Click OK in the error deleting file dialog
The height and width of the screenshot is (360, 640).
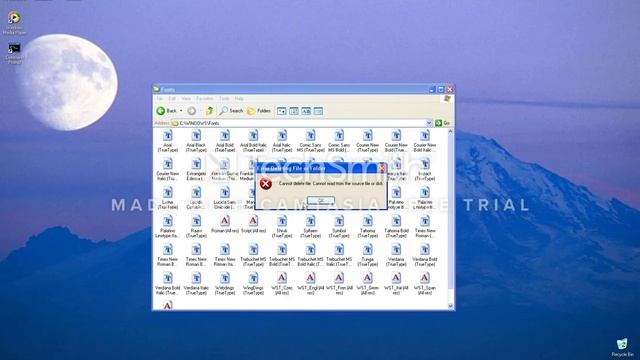[321, 200]
